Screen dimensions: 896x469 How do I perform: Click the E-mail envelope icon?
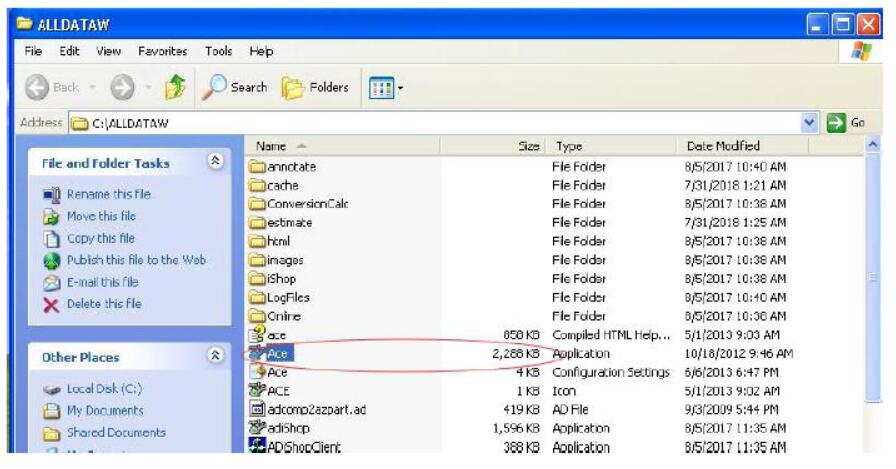[x=51, y=283]
